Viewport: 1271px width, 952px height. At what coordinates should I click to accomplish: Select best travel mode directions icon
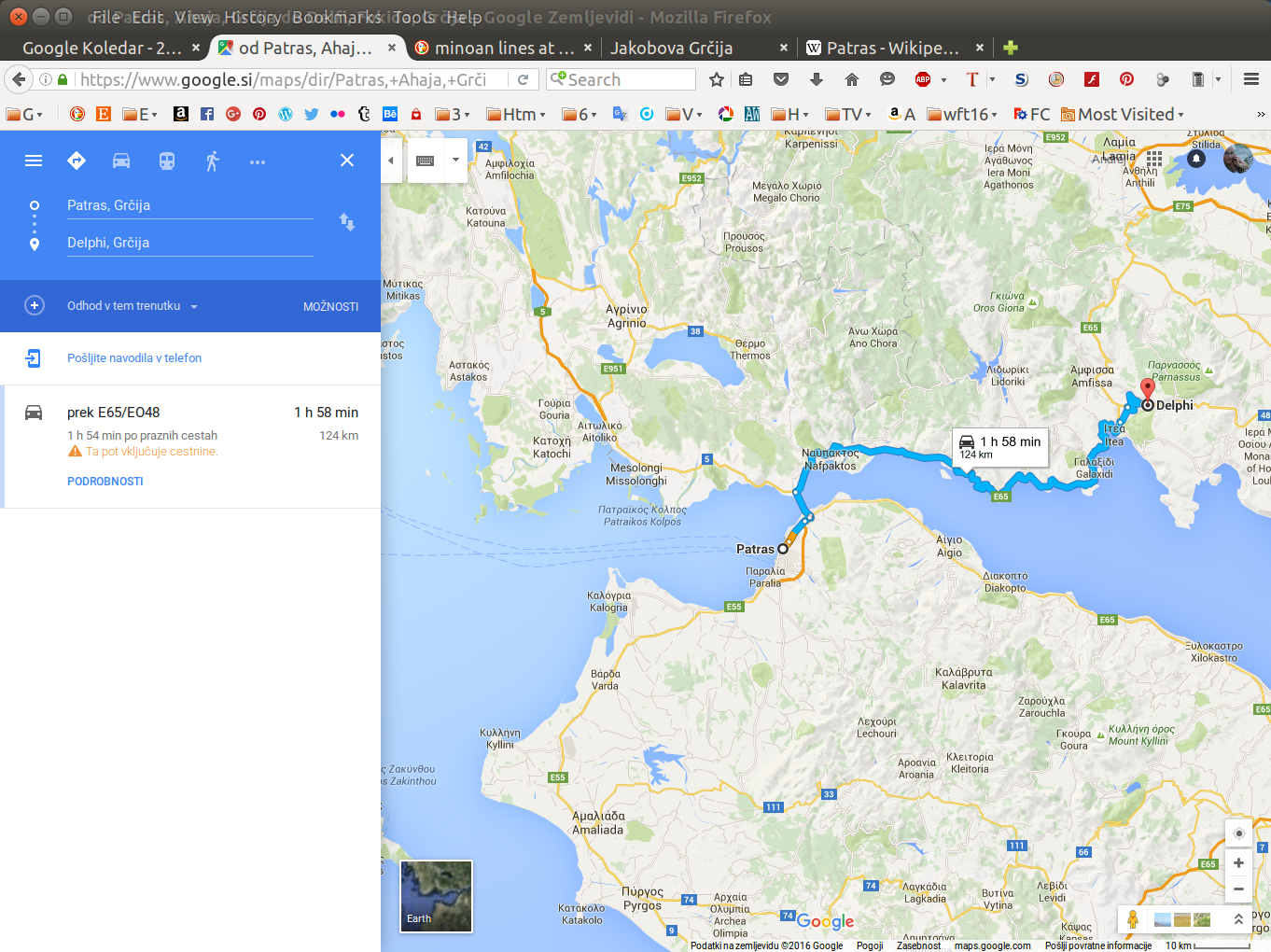[x=77, y=161]
